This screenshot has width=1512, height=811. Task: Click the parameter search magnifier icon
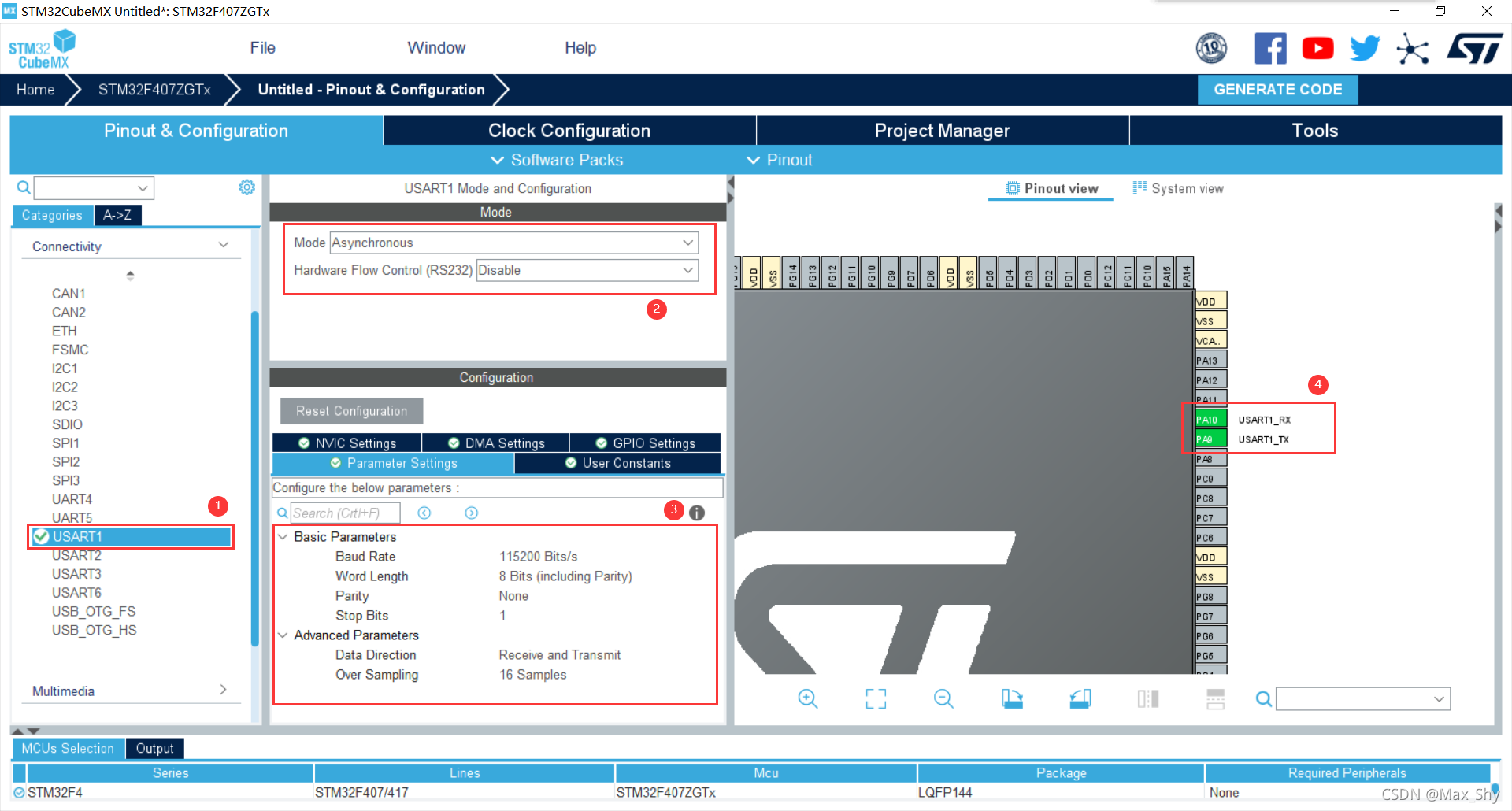click(x=282, y=513)
